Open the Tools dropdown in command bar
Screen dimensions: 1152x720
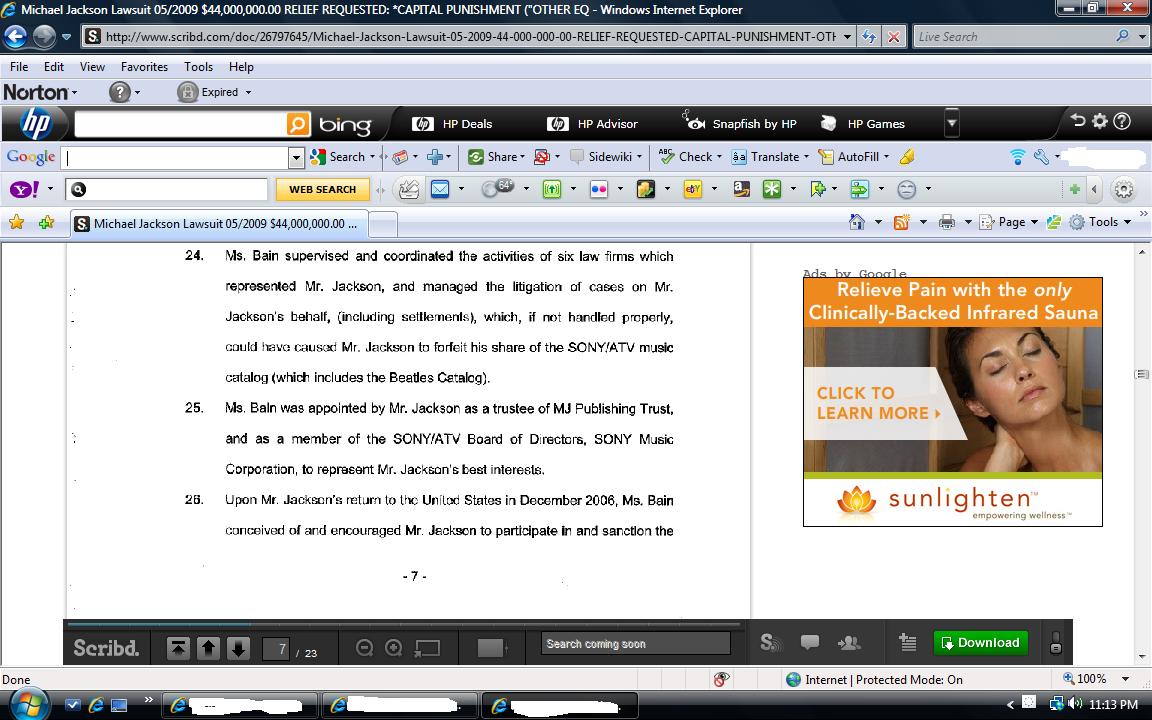[1101, 222]
